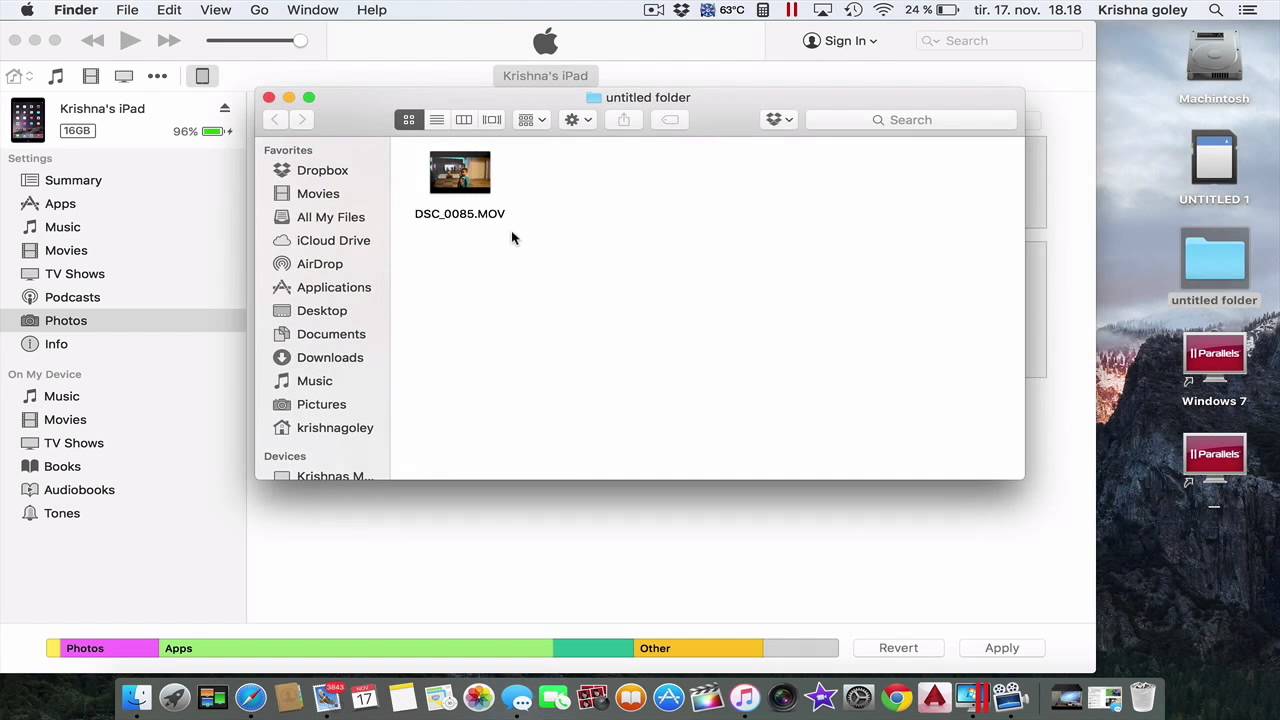Click the three-dots More button in iTunes
Image resolution: width=1280 pixels, height=720 pixels.
pos(158,76)
